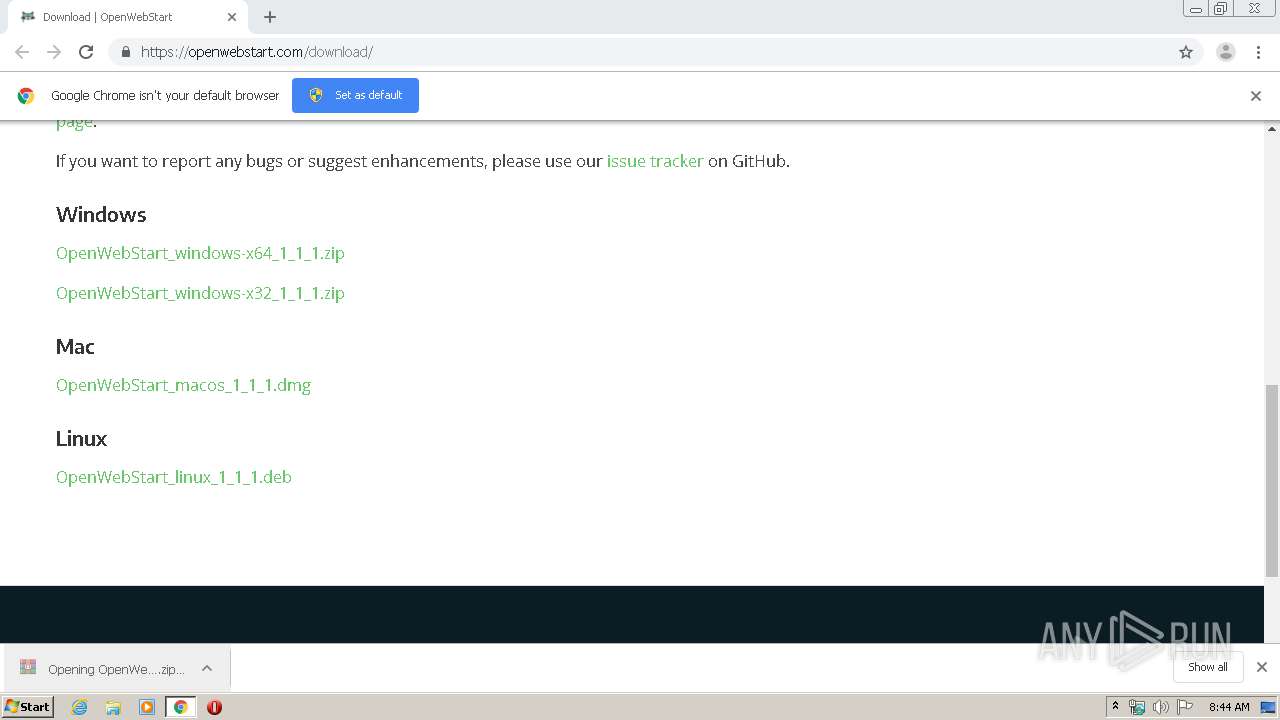Image resolution: width=1280 pixels, height=720 pixels.
Task: Open Chrome three-dot menu
Action: (1258, 52)
